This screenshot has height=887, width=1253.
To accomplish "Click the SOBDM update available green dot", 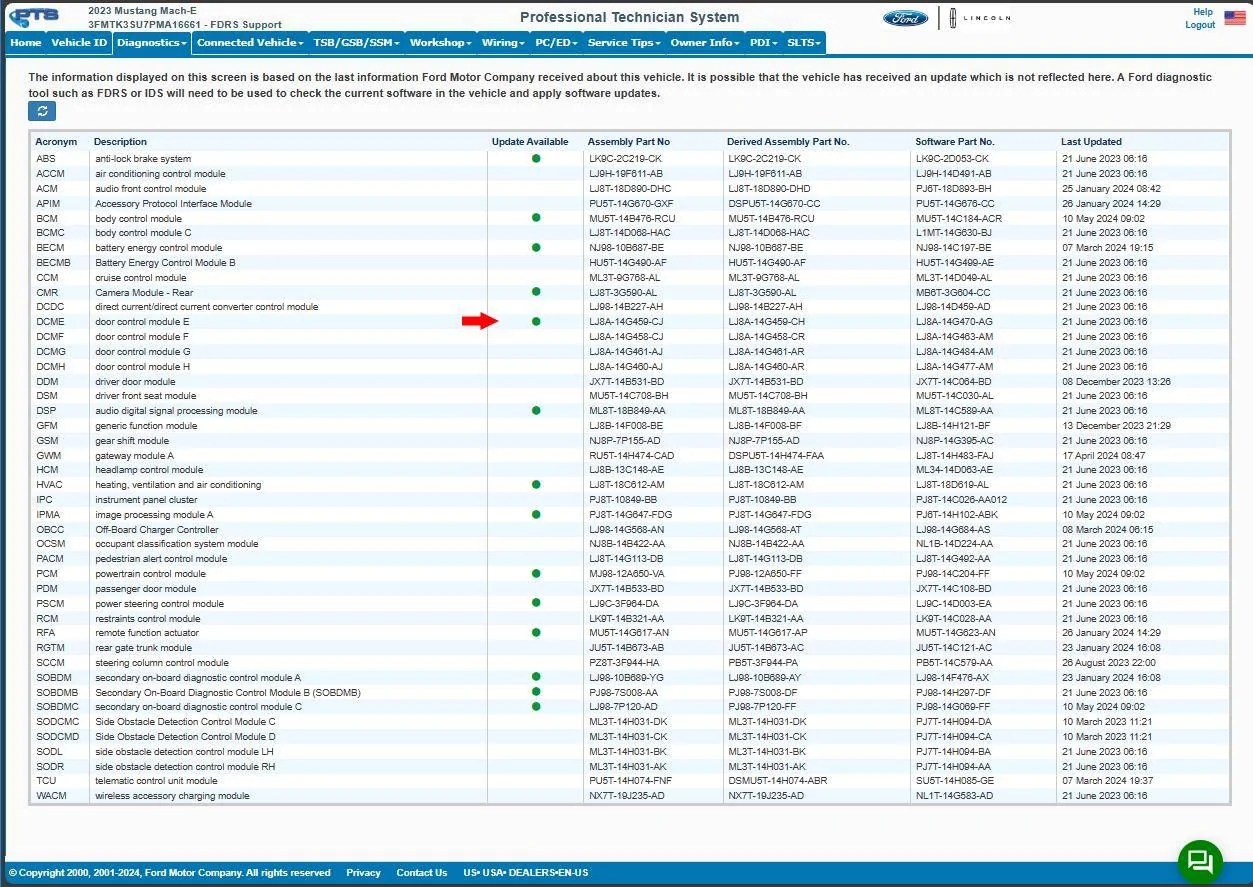I will (536, 677).
